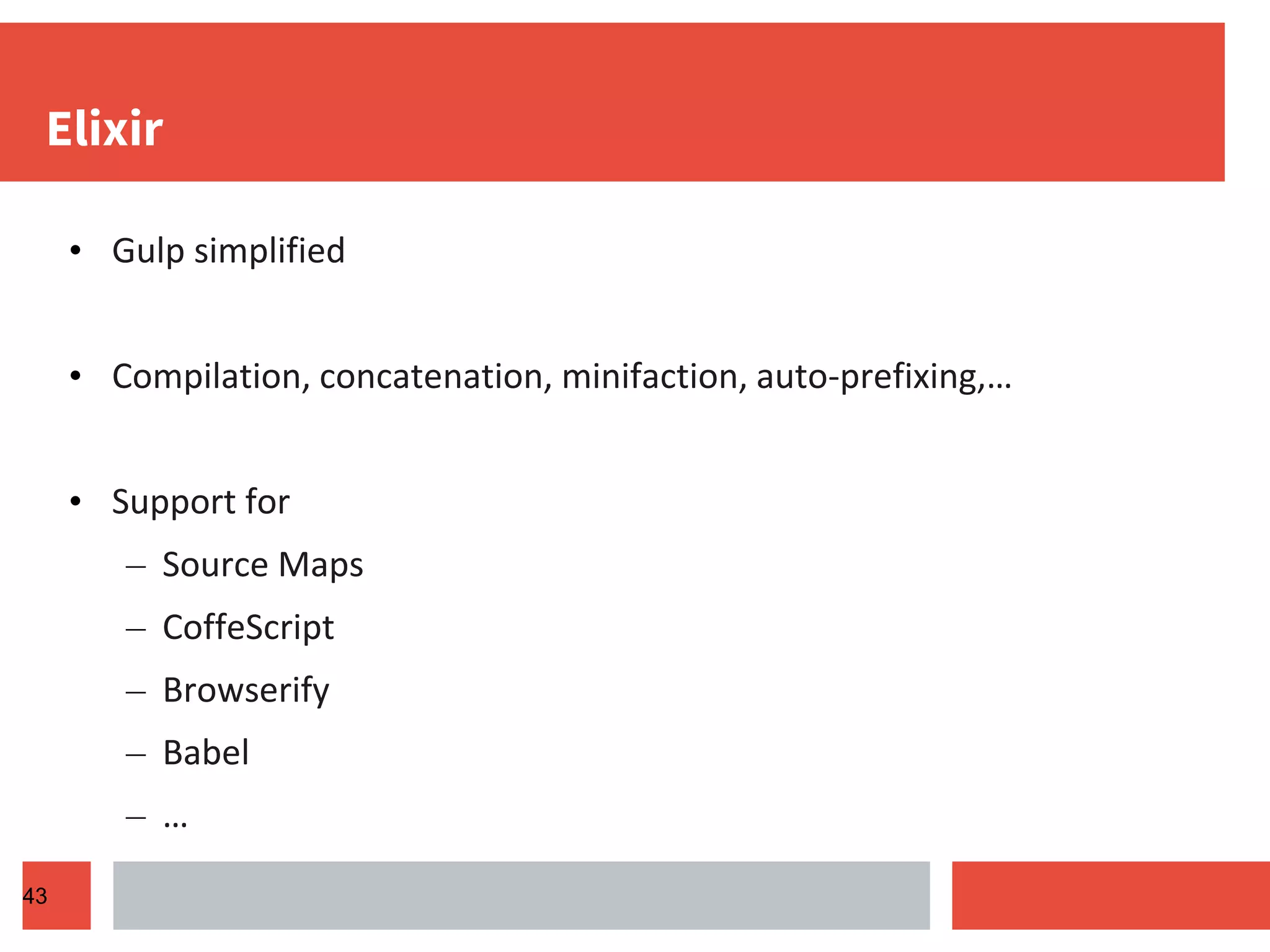Click the bullet beside the Compilation line
1270x952 pixels.
tap(76, 376)
